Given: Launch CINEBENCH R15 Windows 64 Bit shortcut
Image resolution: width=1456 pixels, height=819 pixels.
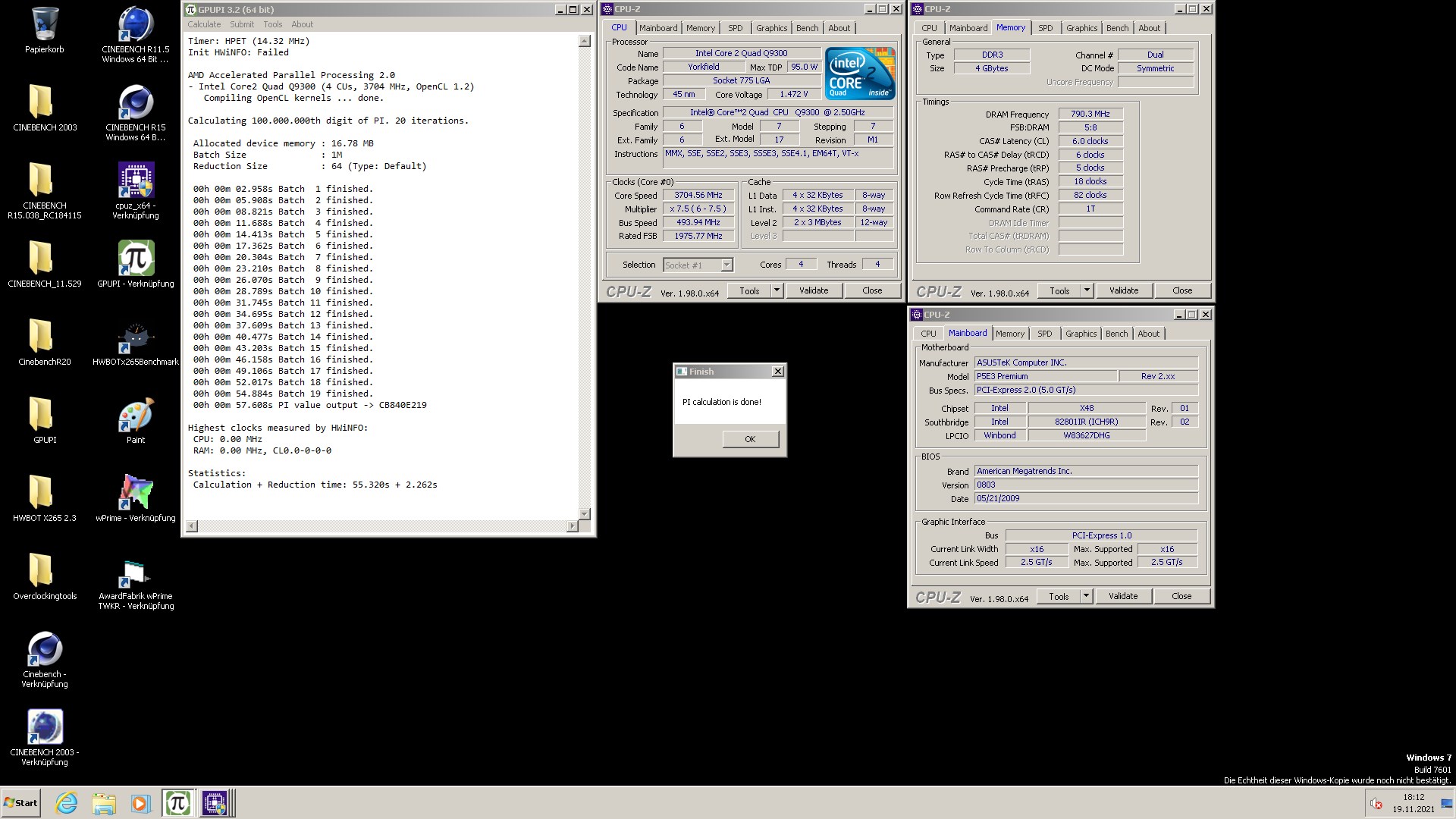Looking at the screenshot, I should point(136,112).
